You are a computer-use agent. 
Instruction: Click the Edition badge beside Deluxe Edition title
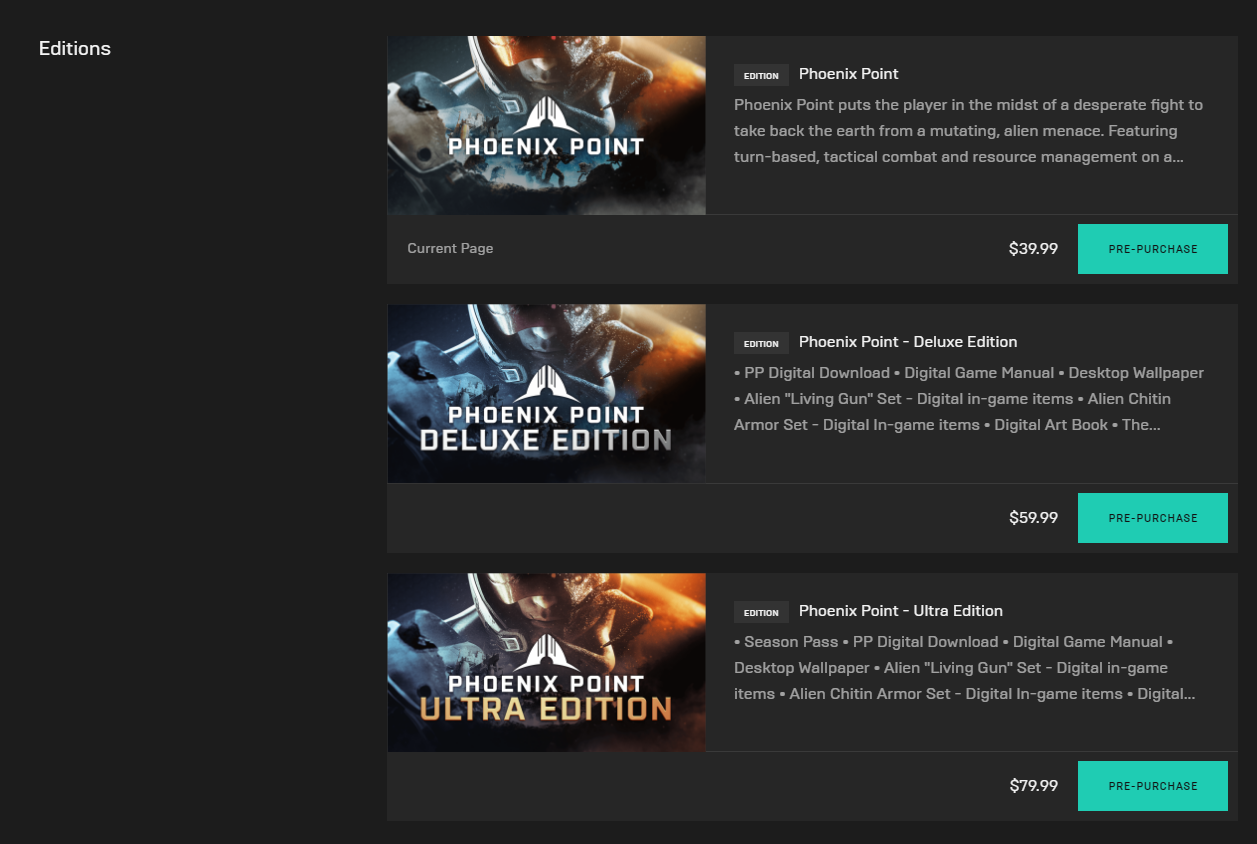(761, 343)
